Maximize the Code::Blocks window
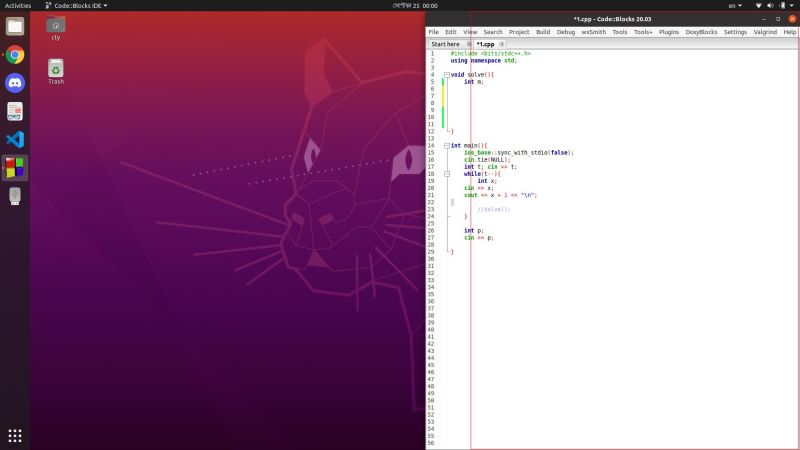800x450 pixels. pos(778,19)
